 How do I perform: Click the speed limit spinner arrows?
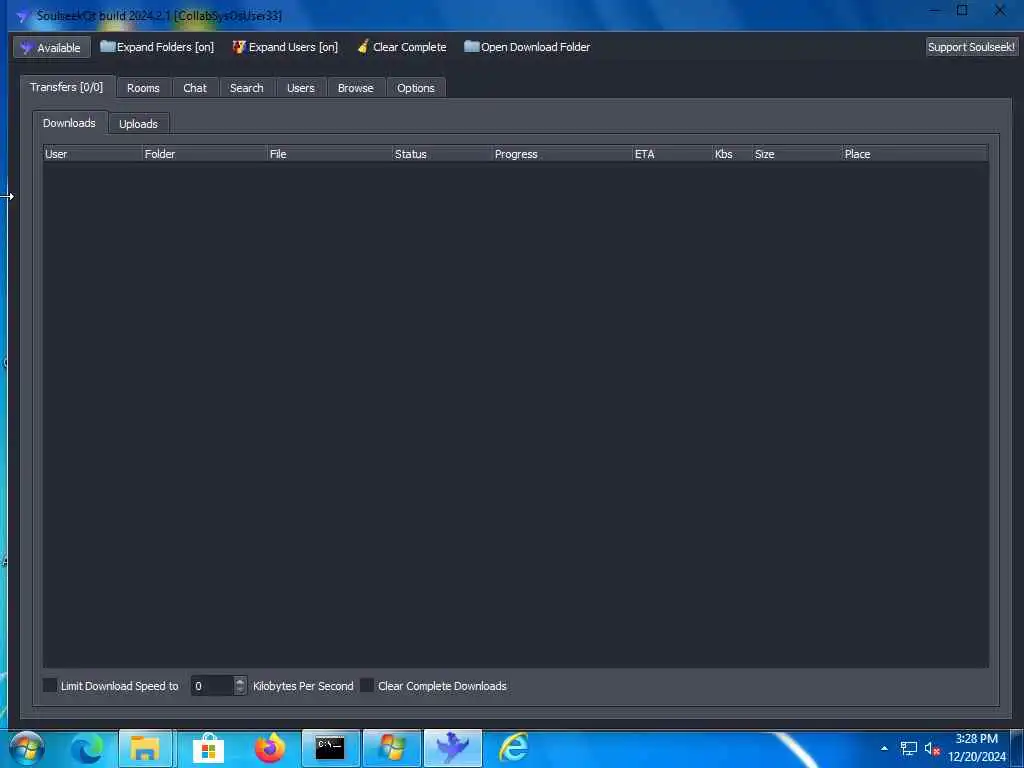point(240,686)
